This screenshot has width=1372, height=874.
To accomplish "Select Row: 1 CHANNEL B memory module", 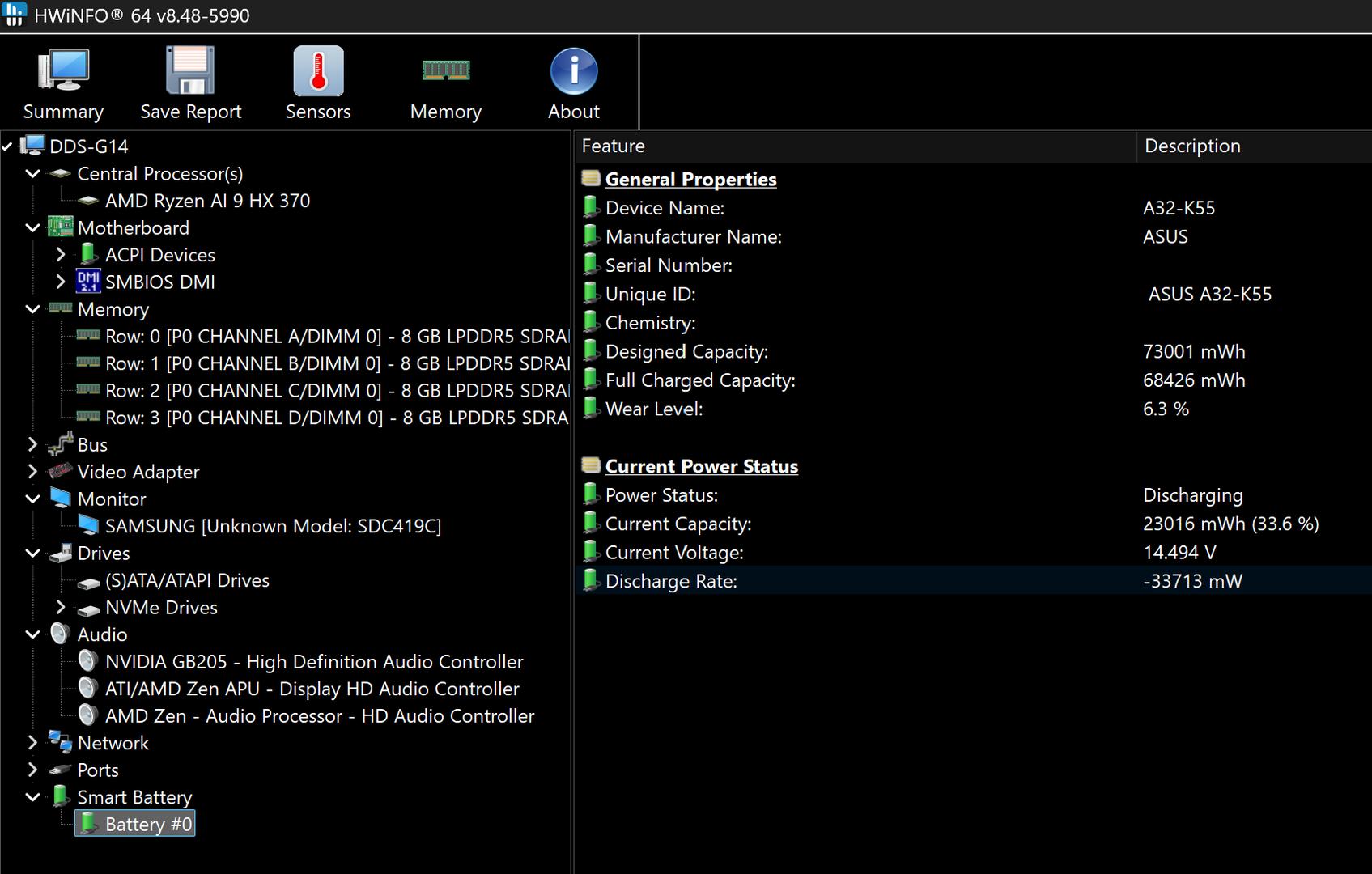I will [337, 363].
